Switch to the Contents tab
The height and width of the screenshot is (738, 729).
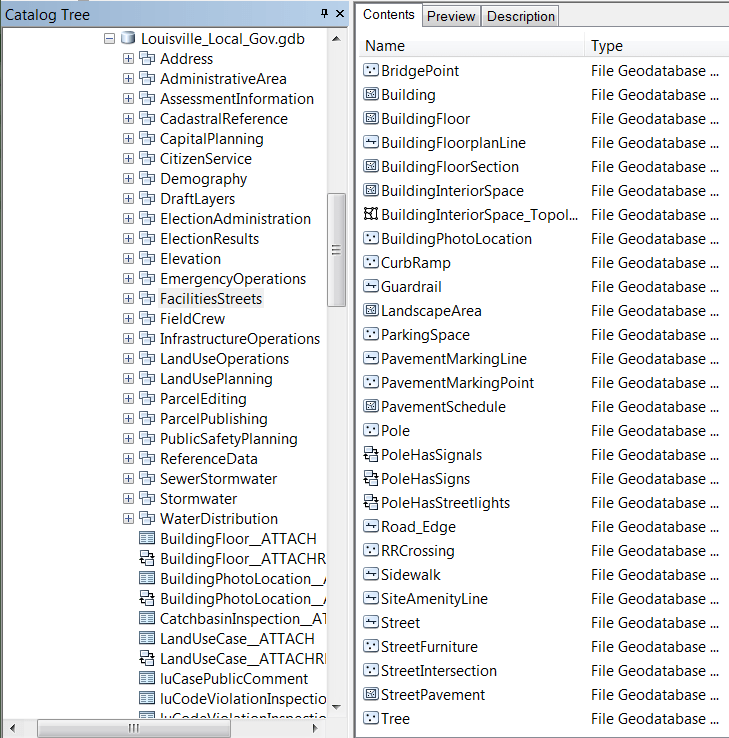(389, 15)
